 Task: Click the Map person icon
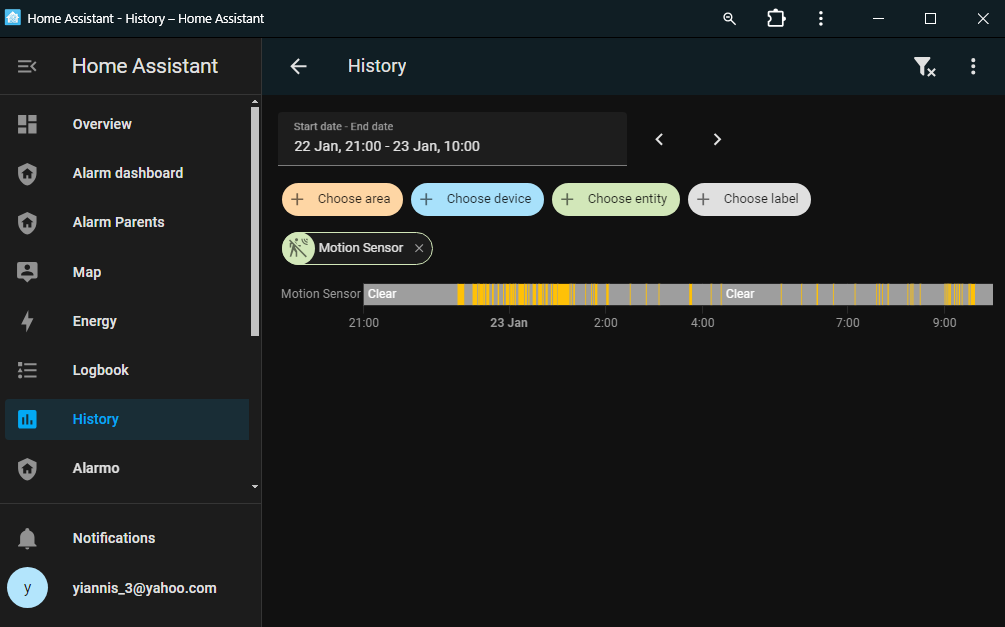[27, 272]
